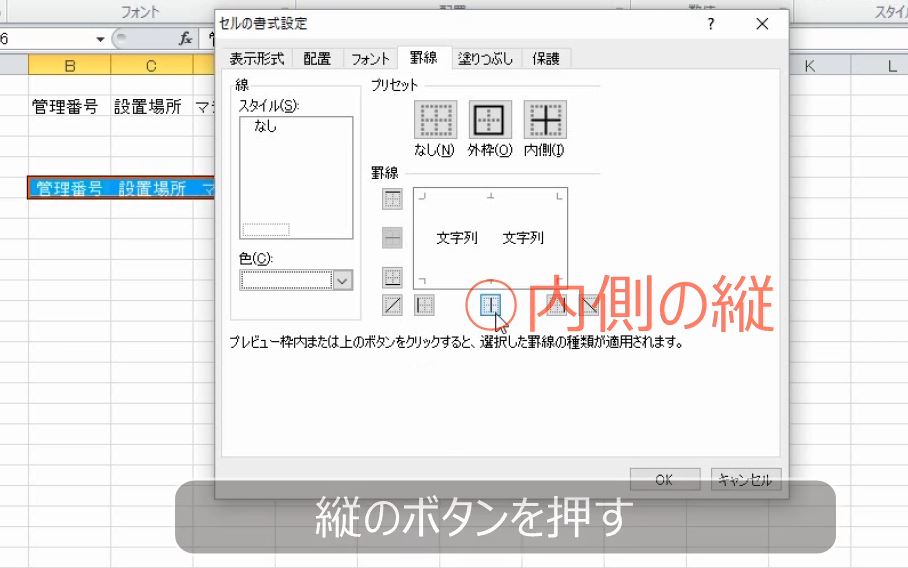
Task: Toggle the inside horizontal border button
Action: click(392, 237)
